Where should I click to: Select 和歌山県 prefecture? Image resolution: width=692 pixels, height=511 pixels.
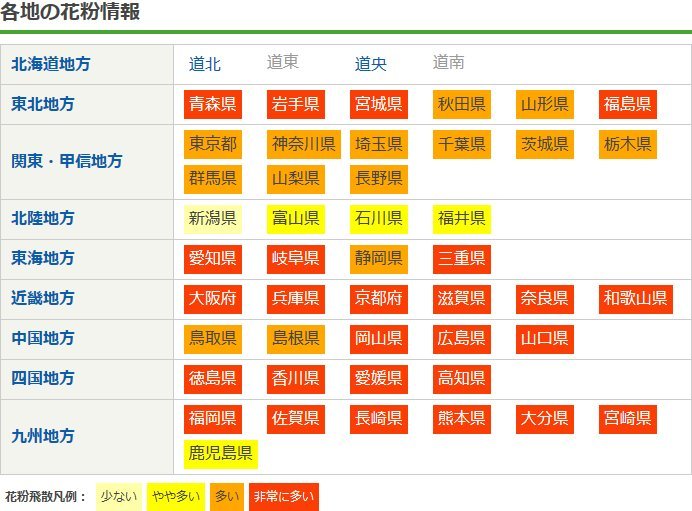tap(635, 298)
